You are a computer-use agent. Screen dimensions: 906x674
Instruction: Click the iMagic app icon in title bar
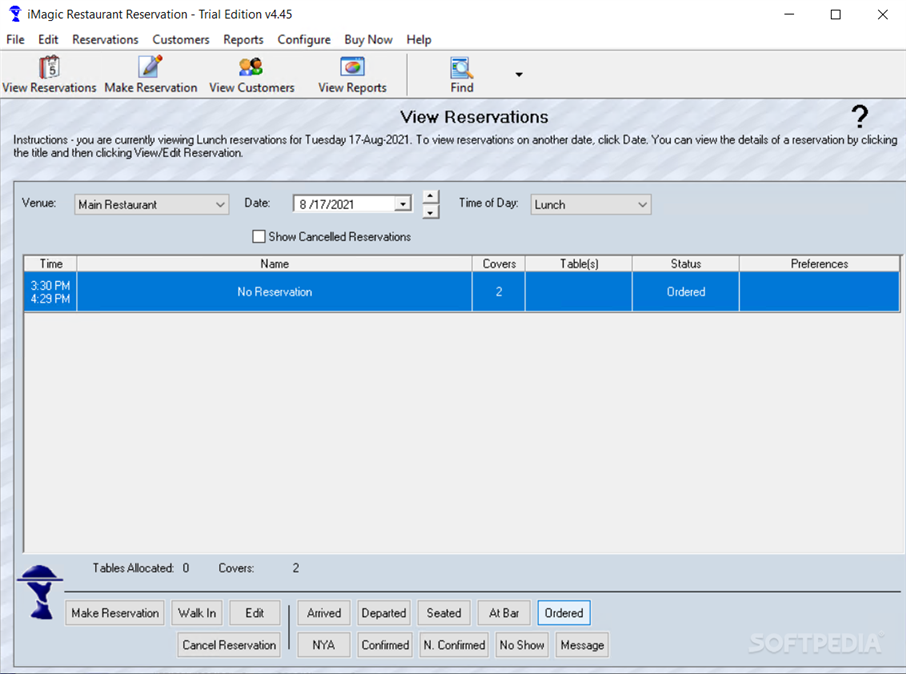(15, 14)
